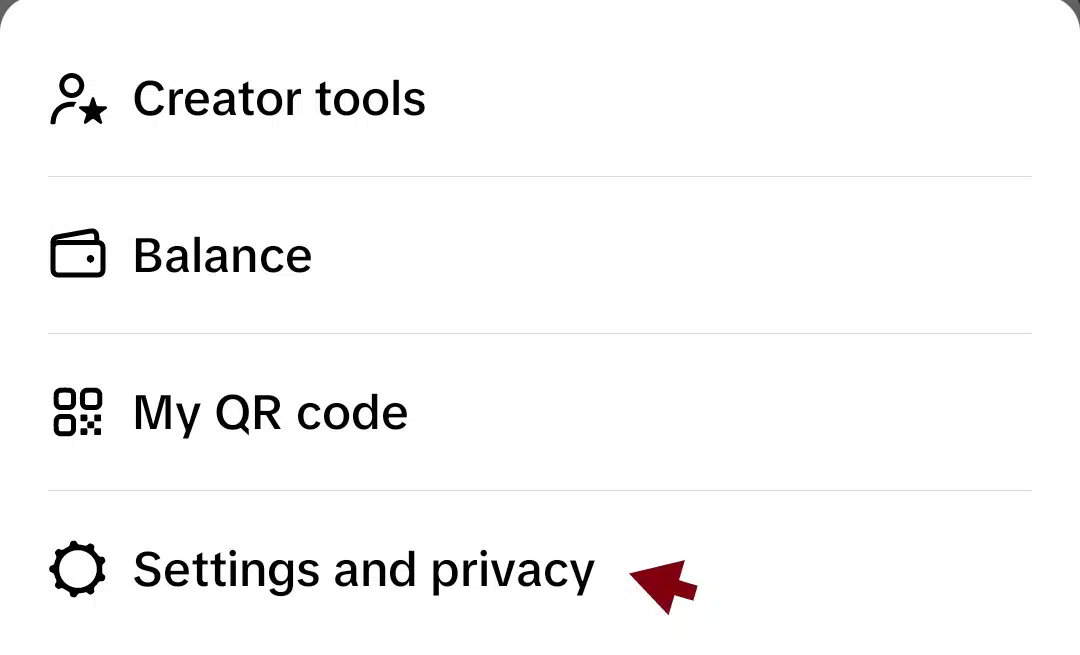This screenshot has width=1080, height=655.
Task: Tap blank right side of Settings row
Action: click(x=868, y=570)
